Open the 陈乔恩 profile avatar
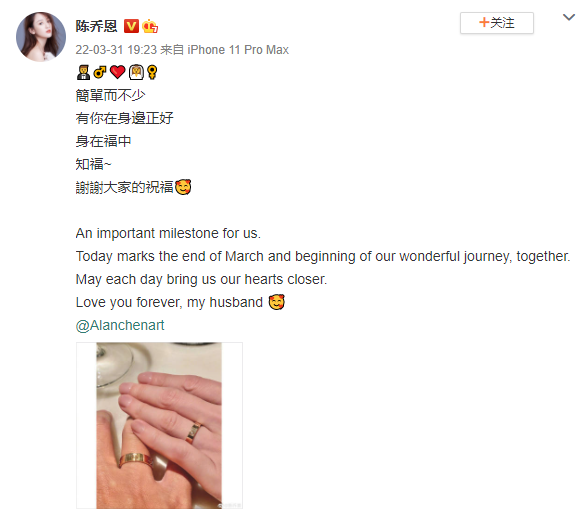 click(x=41, y=36)
